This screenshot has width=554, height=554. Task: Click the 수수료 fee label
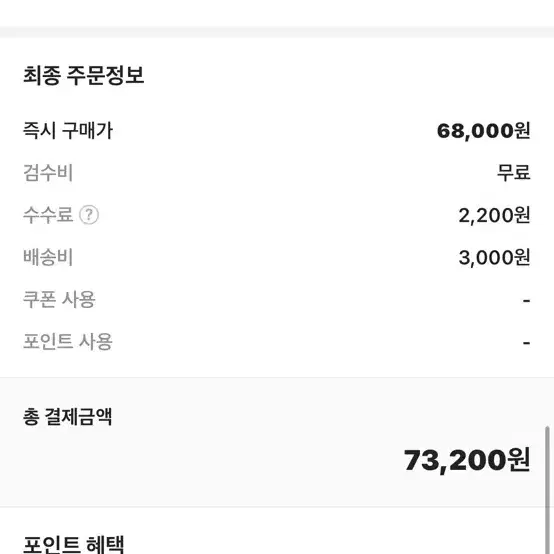[x=48, y=214]
